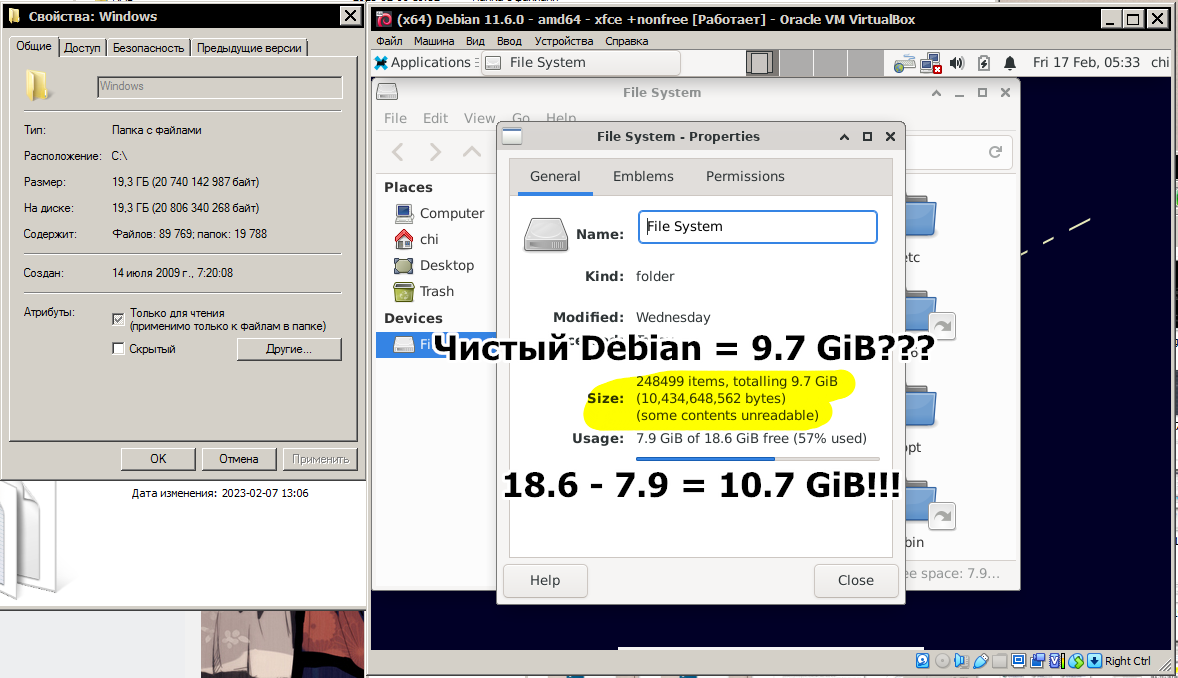
Task: Click the Help button
Action: pyautogui.click(x=545, y=580)
